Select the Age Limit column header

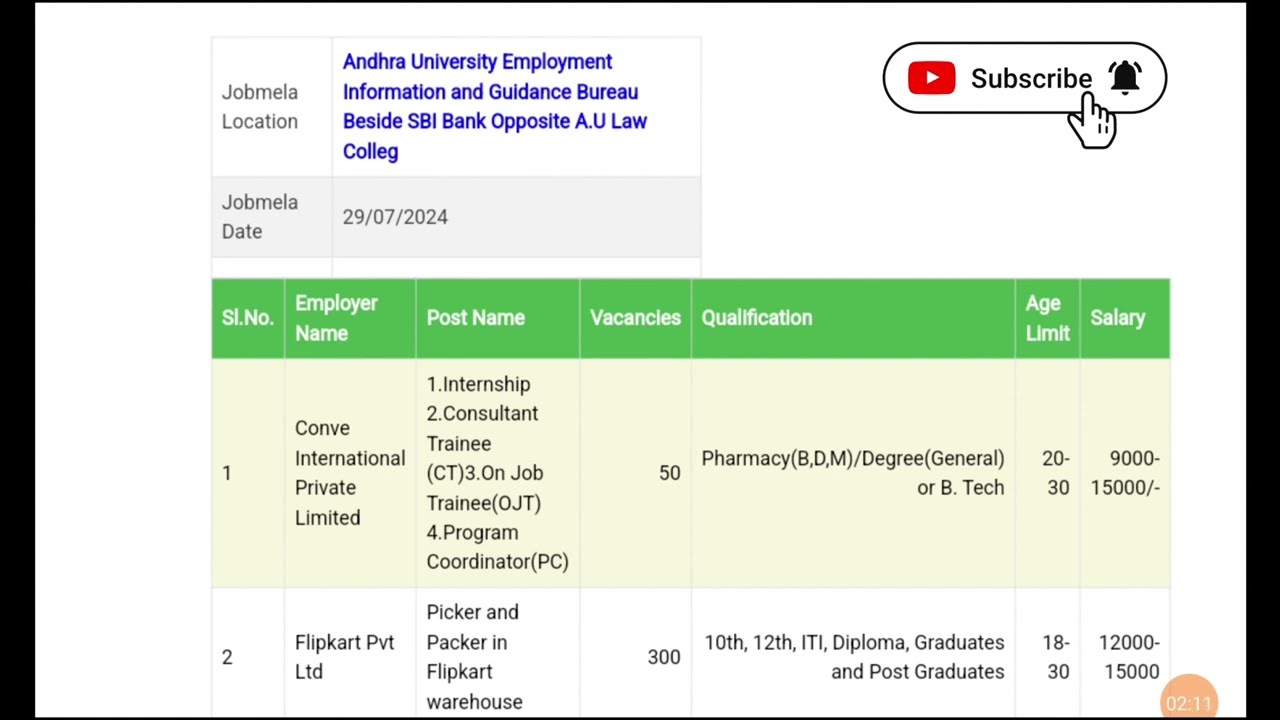coord(1046,318)
